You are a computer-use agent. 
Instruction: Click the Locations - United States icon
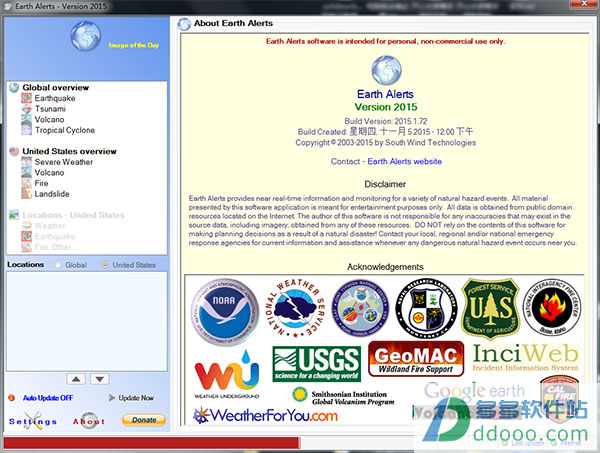(14, 215)
